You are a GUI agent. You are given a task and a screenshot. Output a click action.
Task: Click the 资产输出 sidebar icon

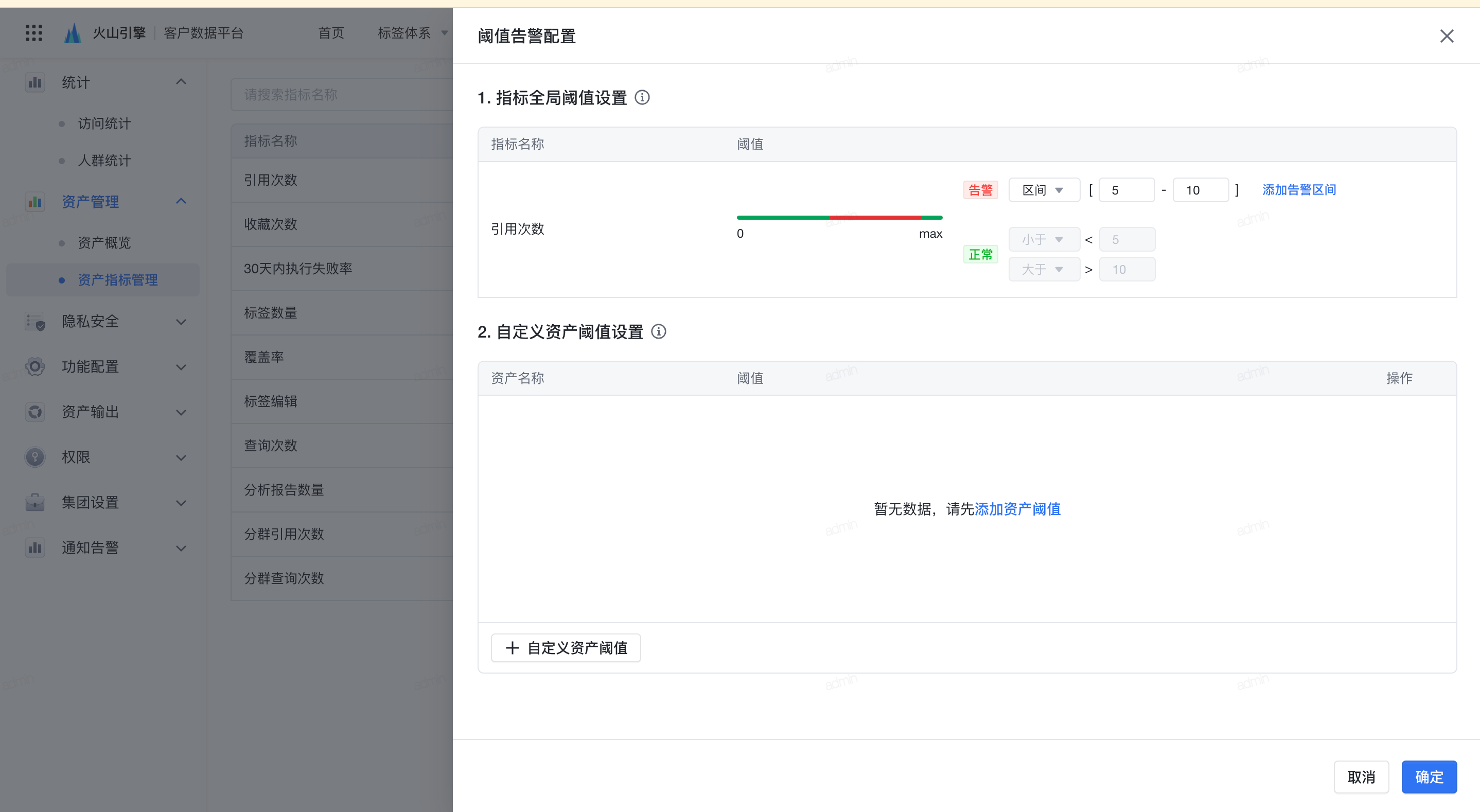35,412
